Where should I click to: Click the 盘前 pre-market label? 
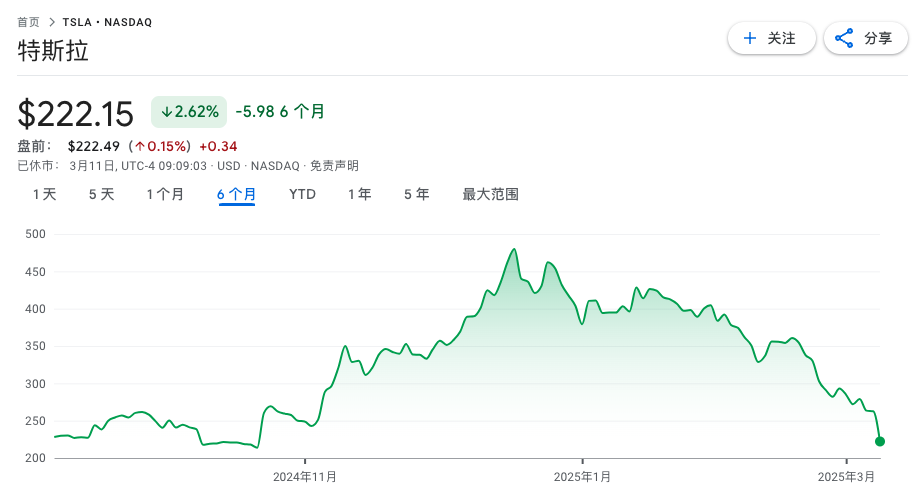click(x=34, y=146)
